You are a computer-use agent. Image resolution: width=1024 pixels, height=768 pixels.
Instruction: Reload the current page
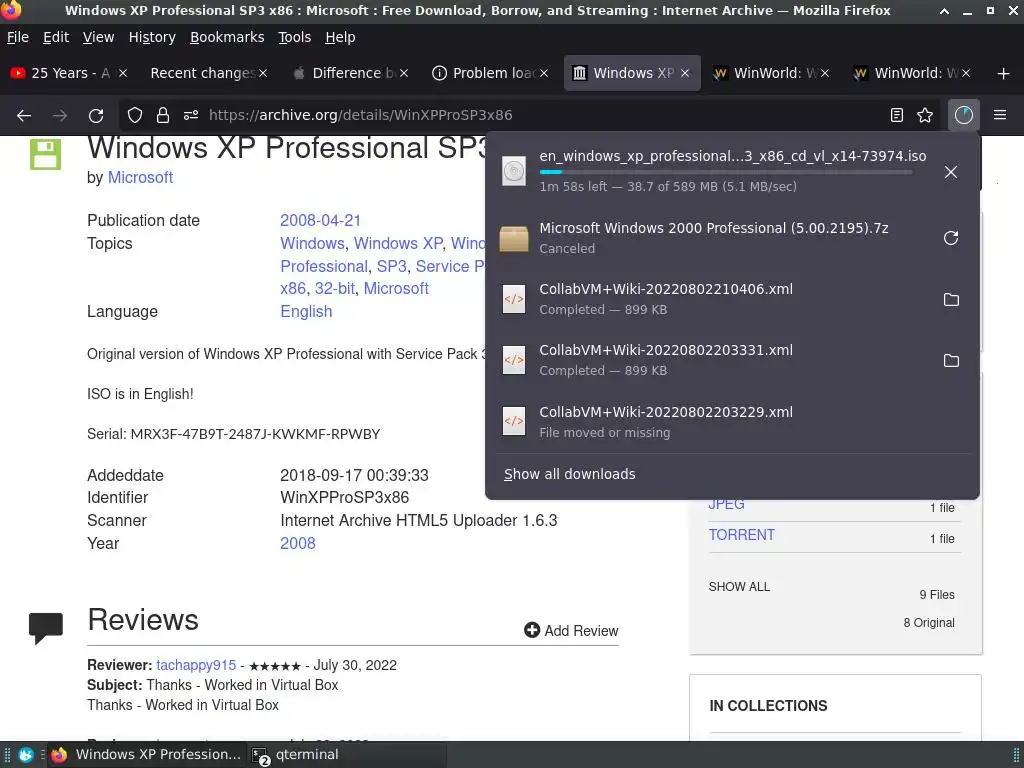click(x=96, y=116)
